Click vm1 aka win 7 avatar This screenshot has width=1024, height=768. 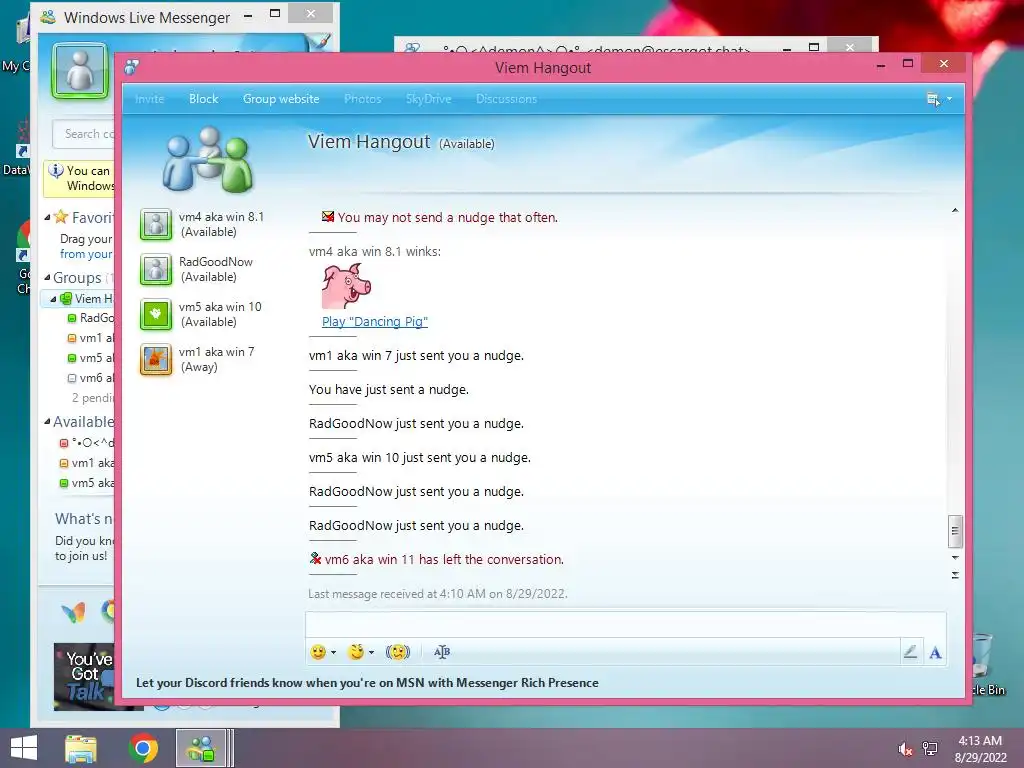tap(156, 360)
